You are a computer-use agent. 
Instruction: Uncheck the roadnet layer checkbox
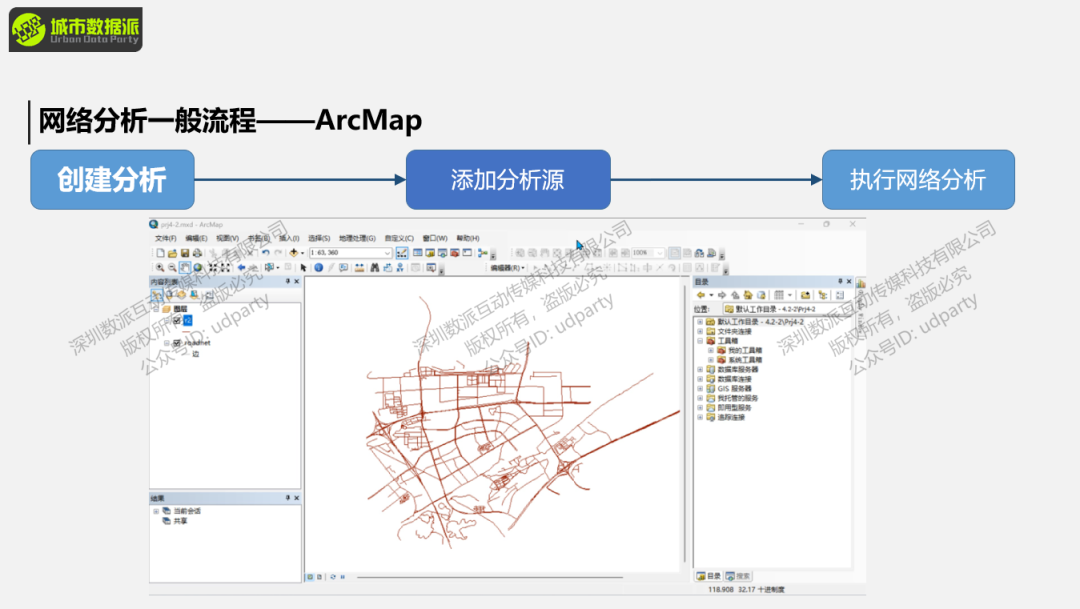coord(177,342)
